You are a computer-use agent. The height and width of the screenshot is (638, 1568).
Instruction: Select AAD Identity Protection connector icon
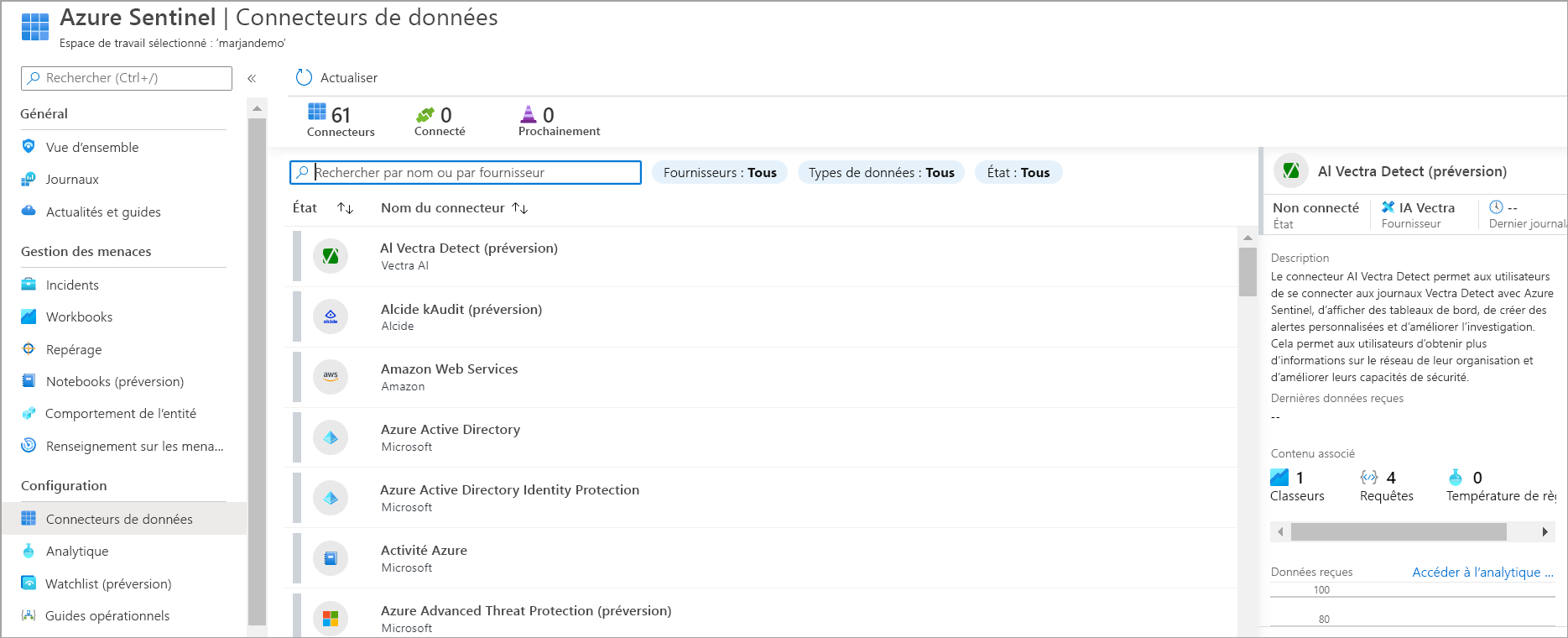tap(331, 498)
